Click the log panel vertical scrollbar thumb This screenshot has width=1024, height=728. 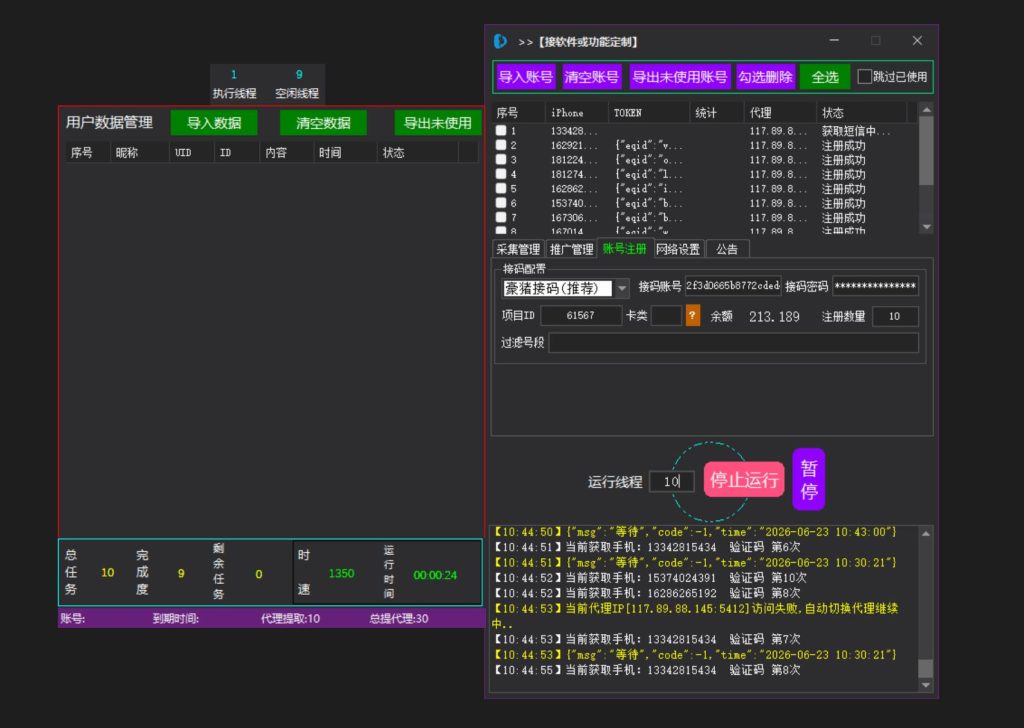[x=925, y=668]
